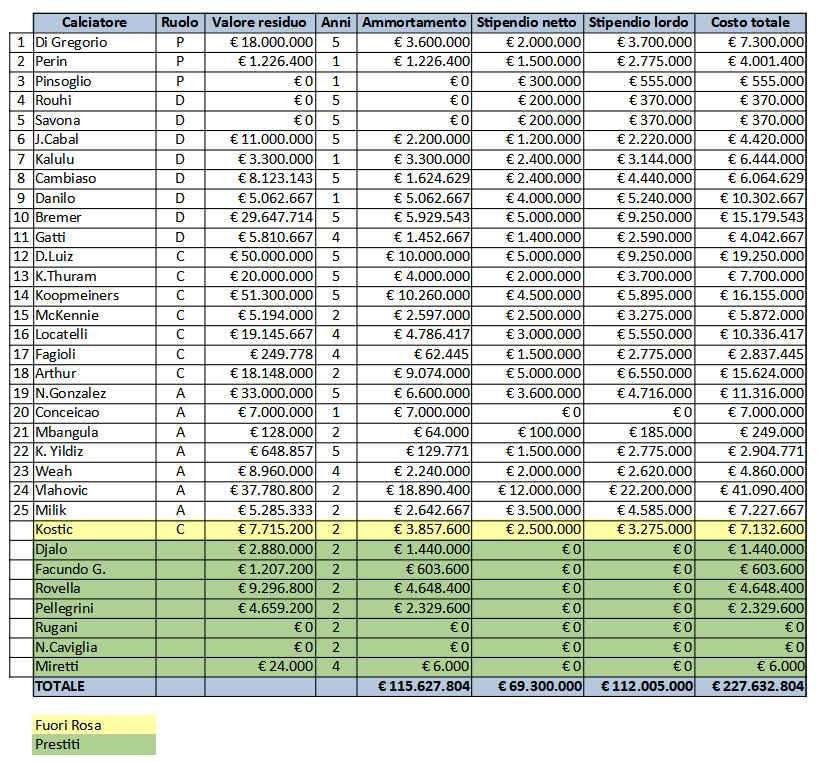
Task: Click the N.Caviglia name cell
Action: click(x=94, y=647)
